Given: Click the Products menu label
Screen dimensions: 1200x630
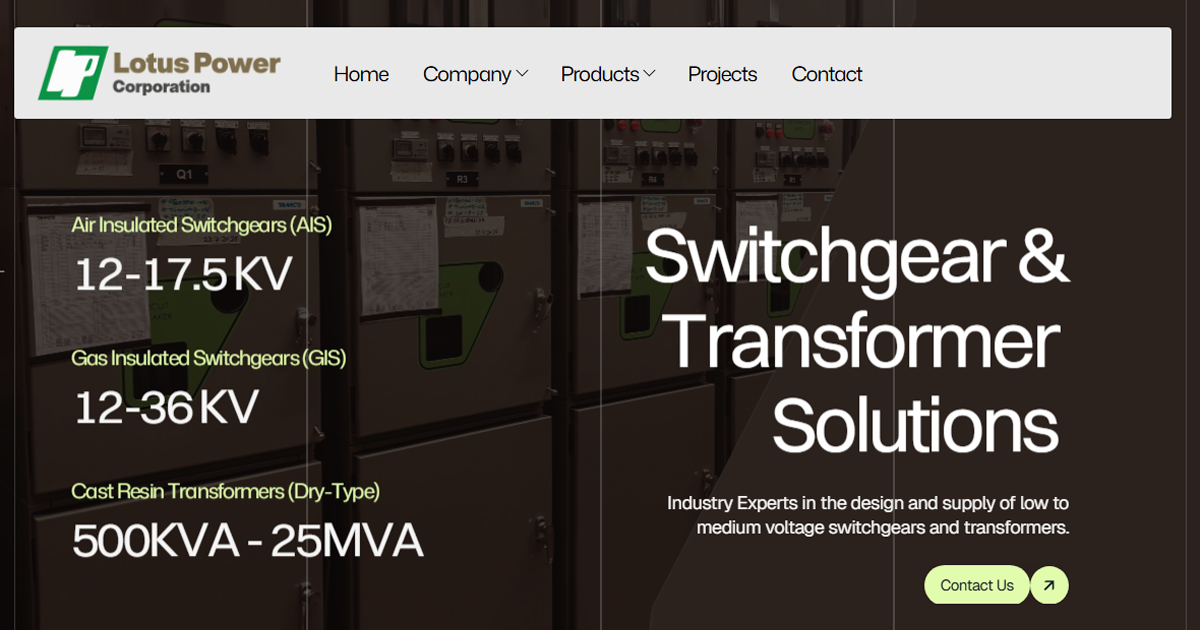Looking at the screenshot, I should tap(600, 73).
